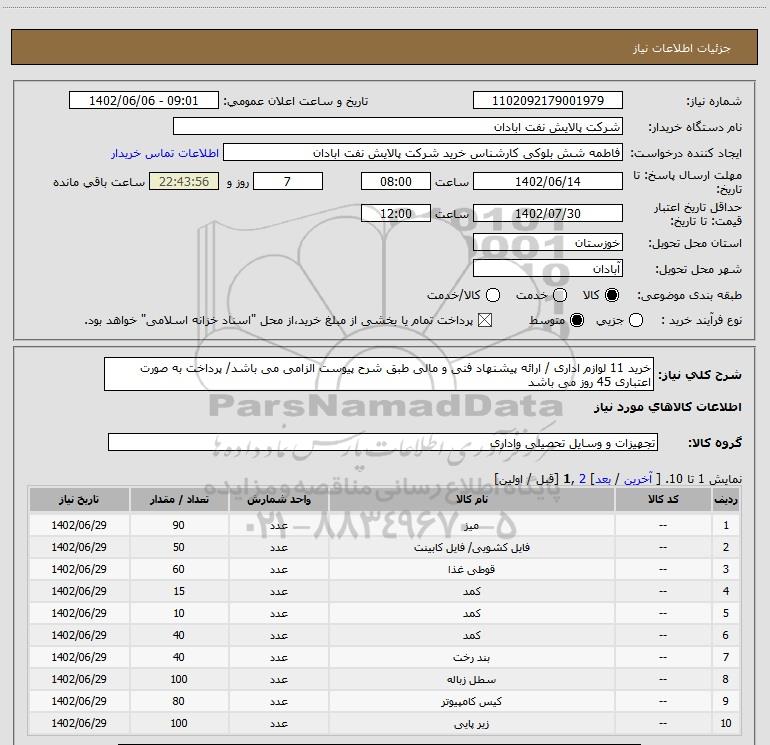Select the کالا/خدمت radio button
This screenshot has width=770, height=745.
[x=493, y=295]
